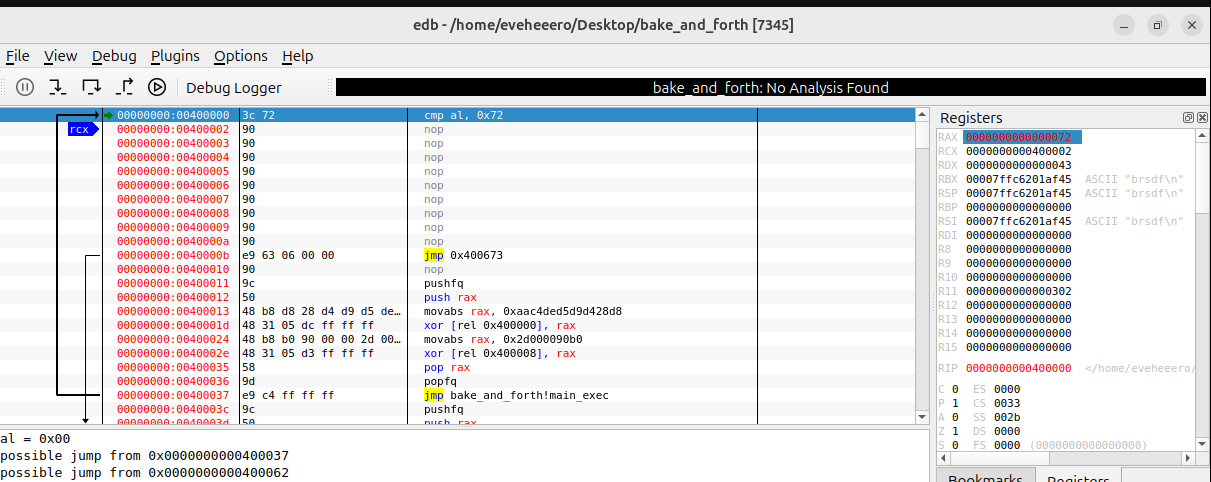Select the P flag value

pyautogui.click(x=955, y=403)
